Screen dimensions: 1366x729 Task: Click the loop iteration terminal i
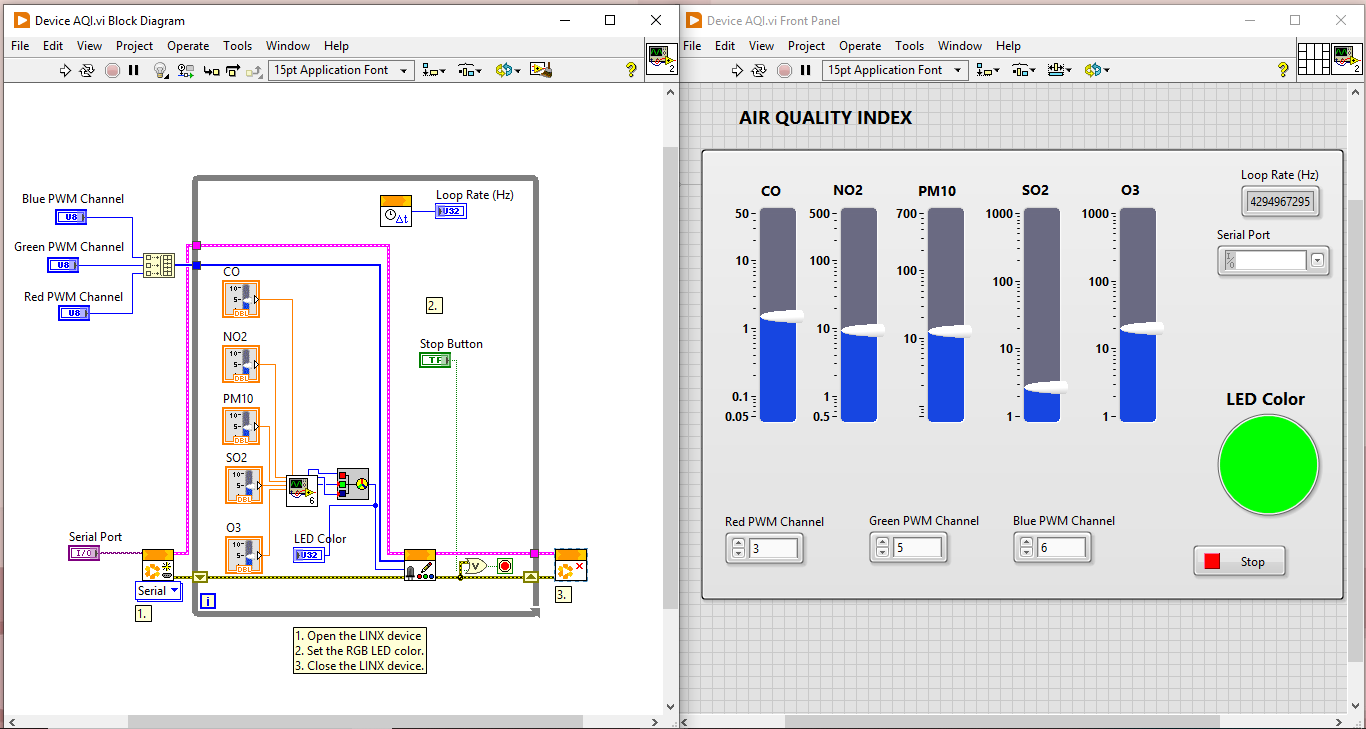[208, 601]
